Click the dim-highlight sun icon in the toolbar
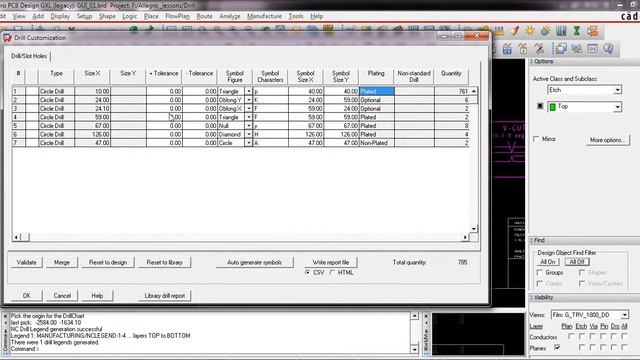 (x=546, y=31)
